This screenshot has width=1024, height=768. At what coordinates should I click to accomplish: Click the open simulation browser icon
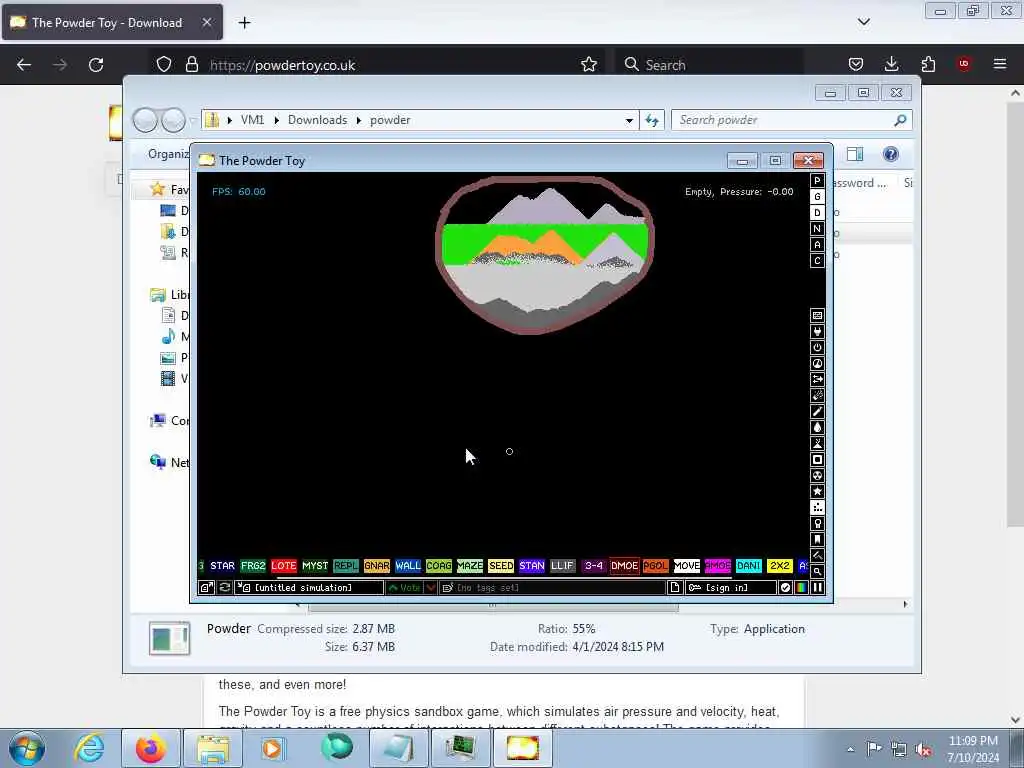tap(206, 588)
